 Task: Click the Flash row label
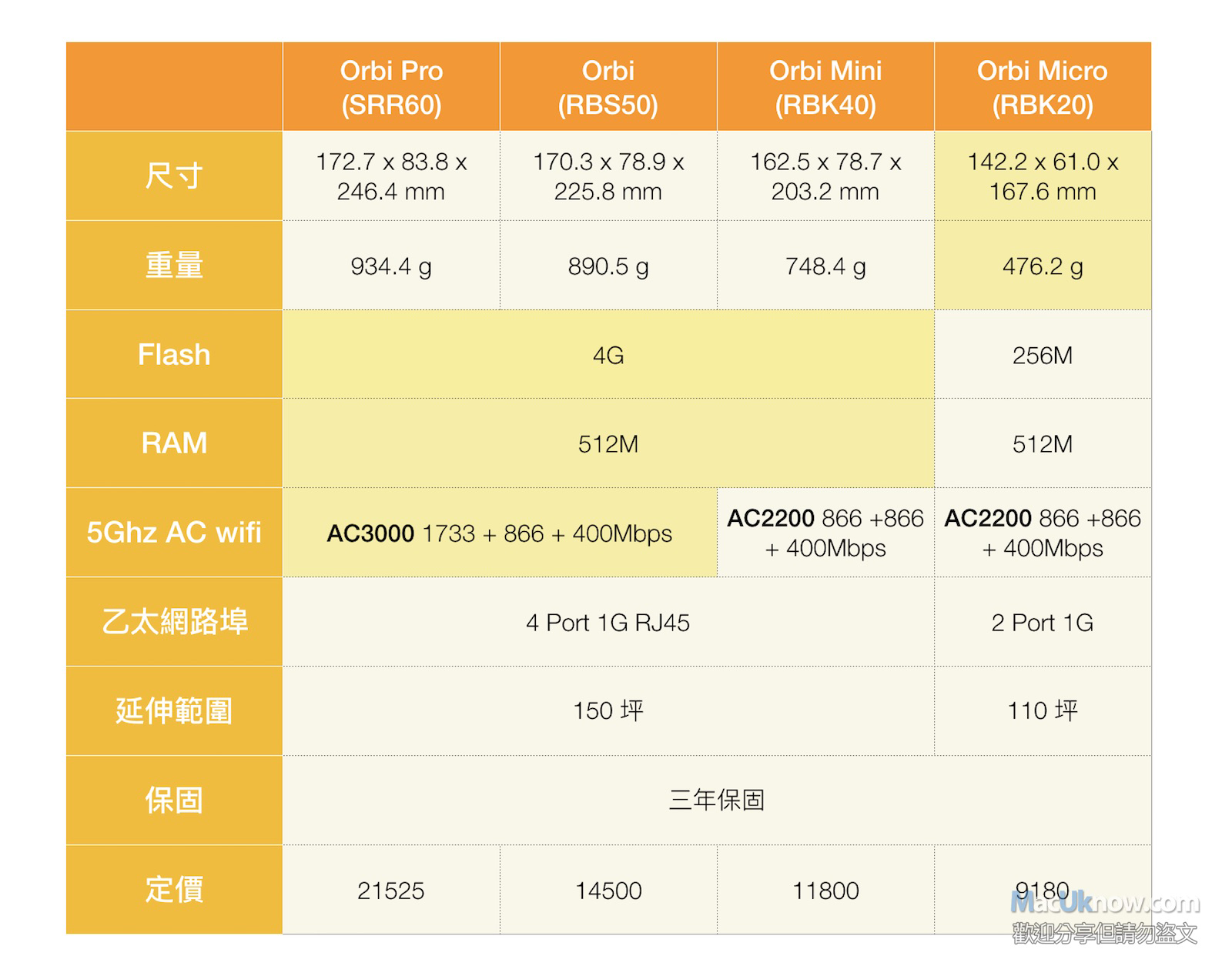pos(174,355)
